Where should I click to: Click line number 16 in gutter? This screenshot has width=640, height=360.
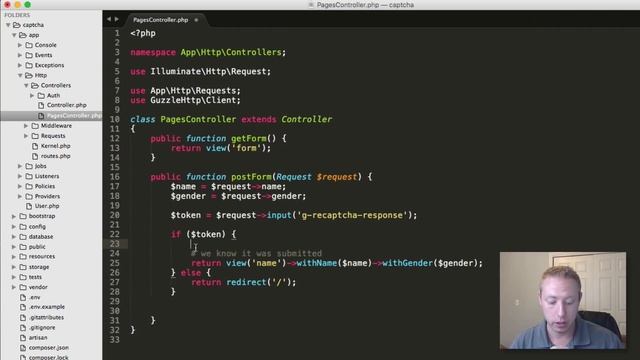115,177
